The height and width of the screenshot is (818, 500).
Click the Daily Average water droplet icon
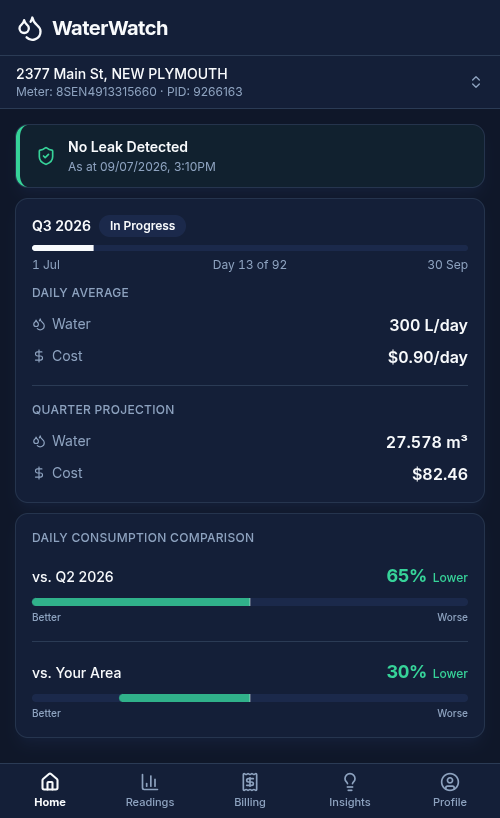[x=39, y=324]
